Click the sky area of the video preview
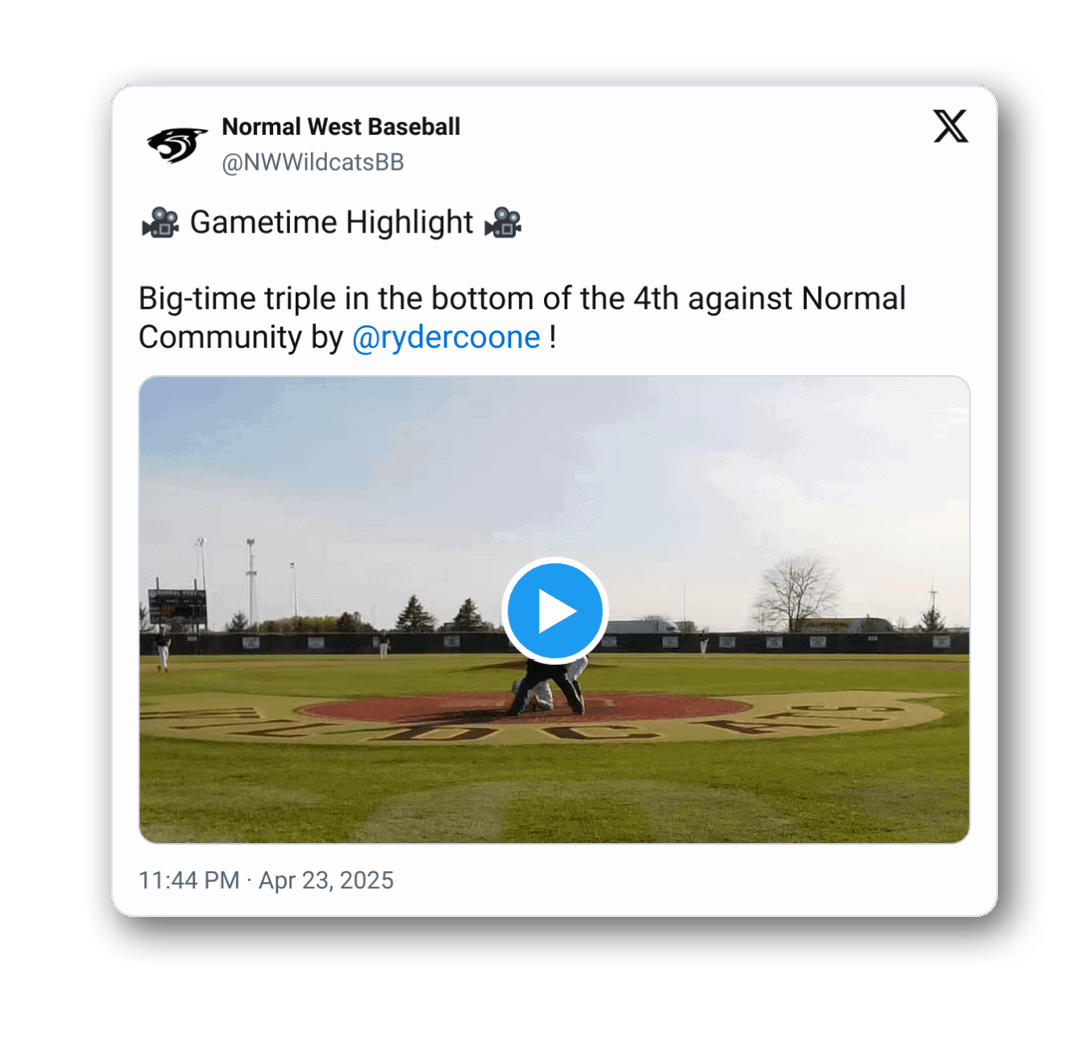1082x1046 pixels. [x=554, y=469]
